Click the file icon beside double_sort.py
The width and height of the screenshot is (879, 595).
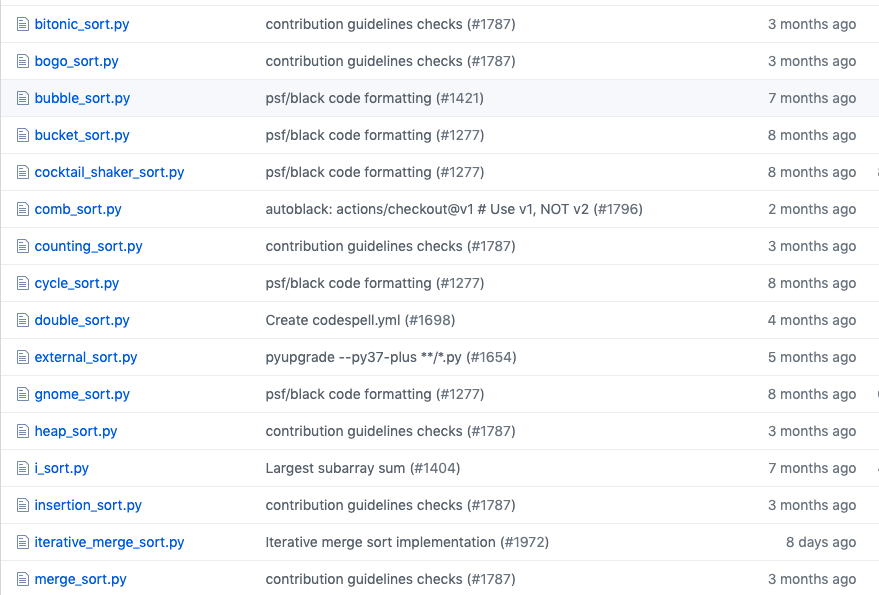tap(22, 320)
